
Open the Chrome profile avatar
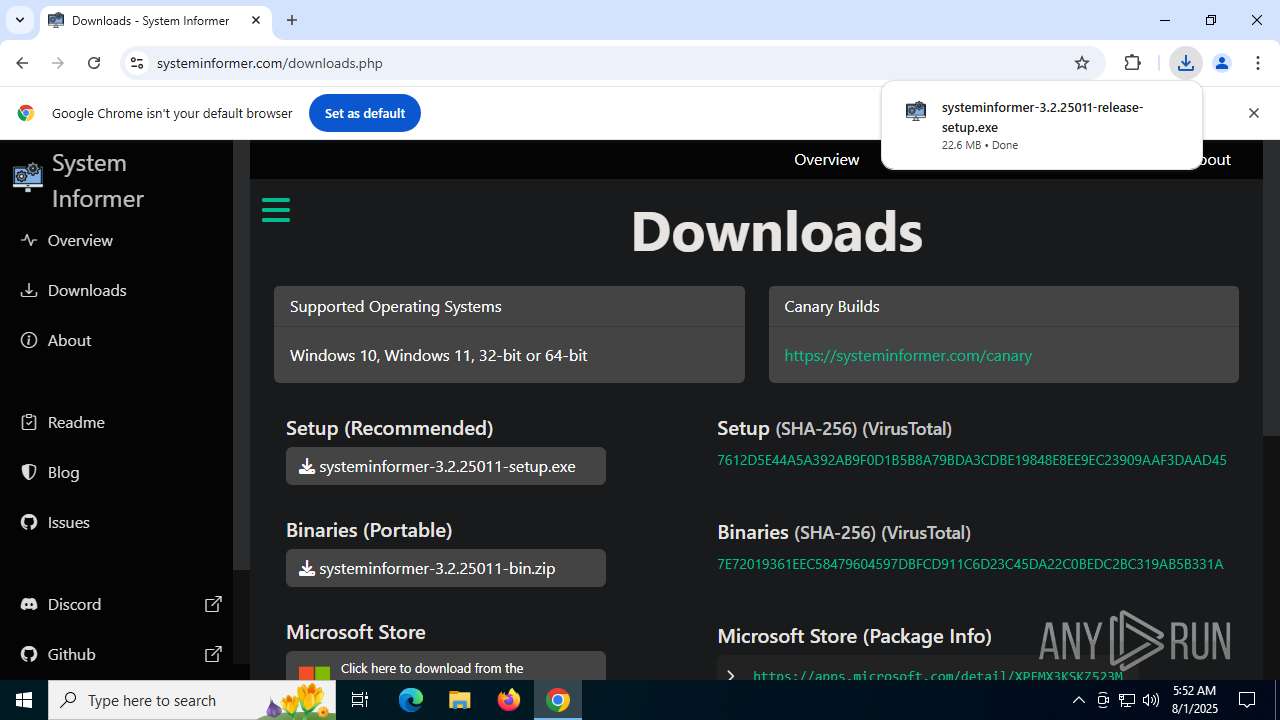click(x=1222, y=63)
